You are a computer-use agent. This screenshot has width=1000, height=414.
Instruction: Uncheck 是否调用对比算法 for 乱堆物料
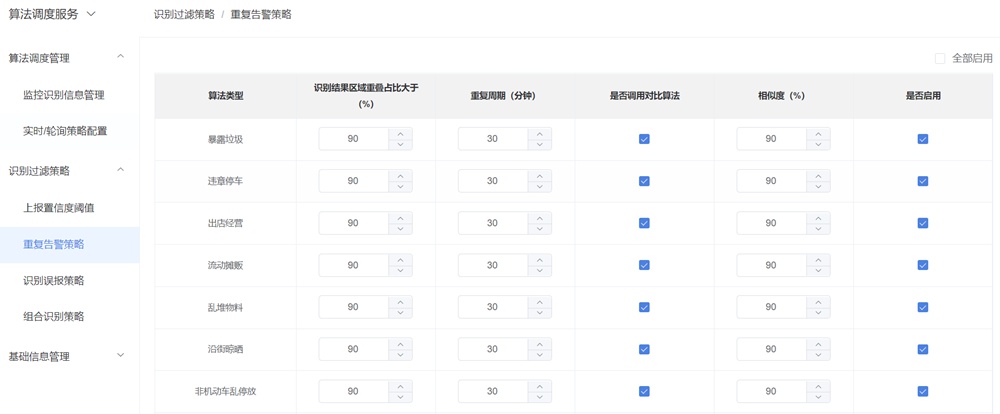(644, 307)
